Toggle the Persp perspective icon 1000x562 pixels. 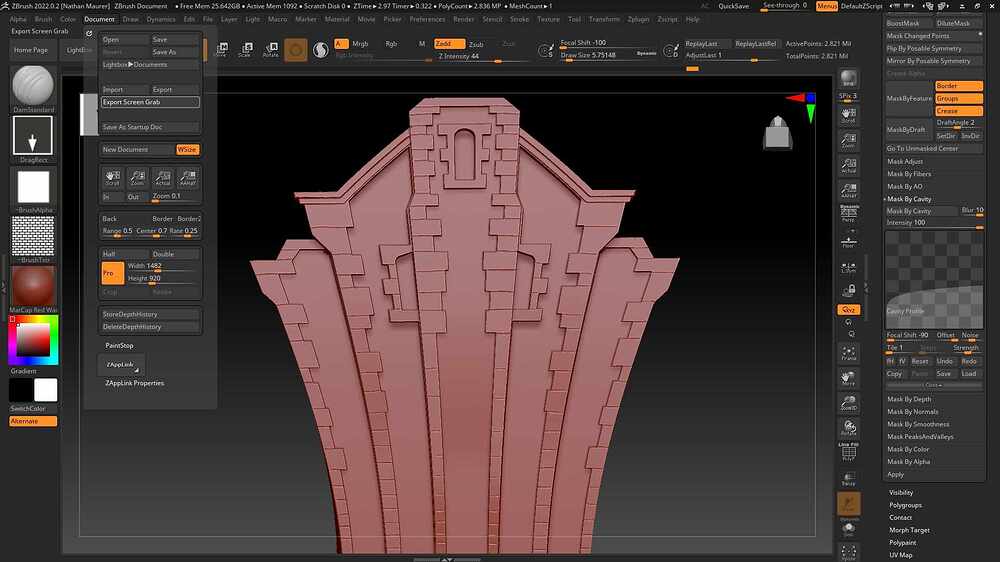[848, 214]
